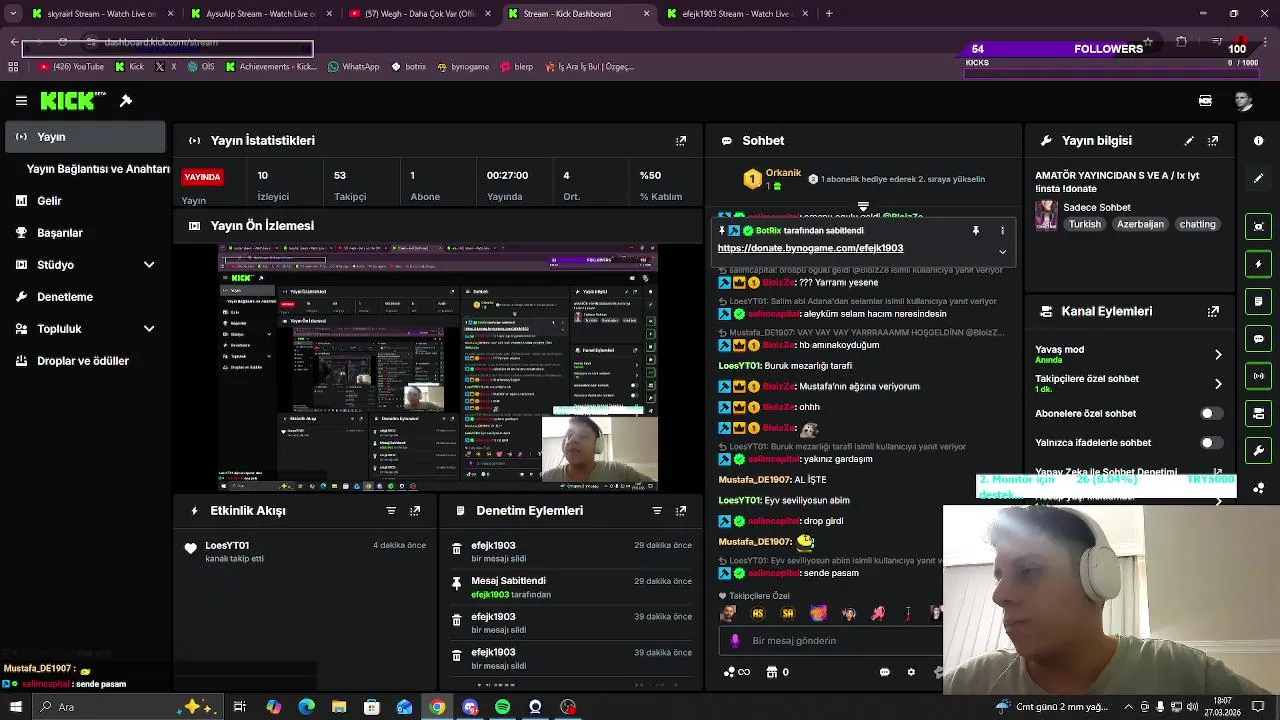Open chat settings gear icon
Viewport: 1280px width, 720px height.
(x=911, y=672)
